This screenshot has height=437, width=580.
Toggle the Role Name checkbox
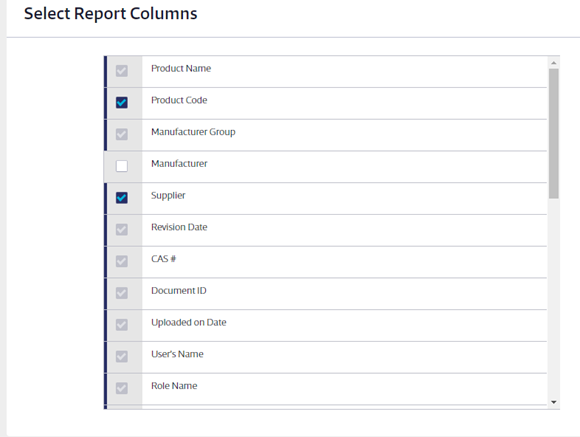point(122,388)
